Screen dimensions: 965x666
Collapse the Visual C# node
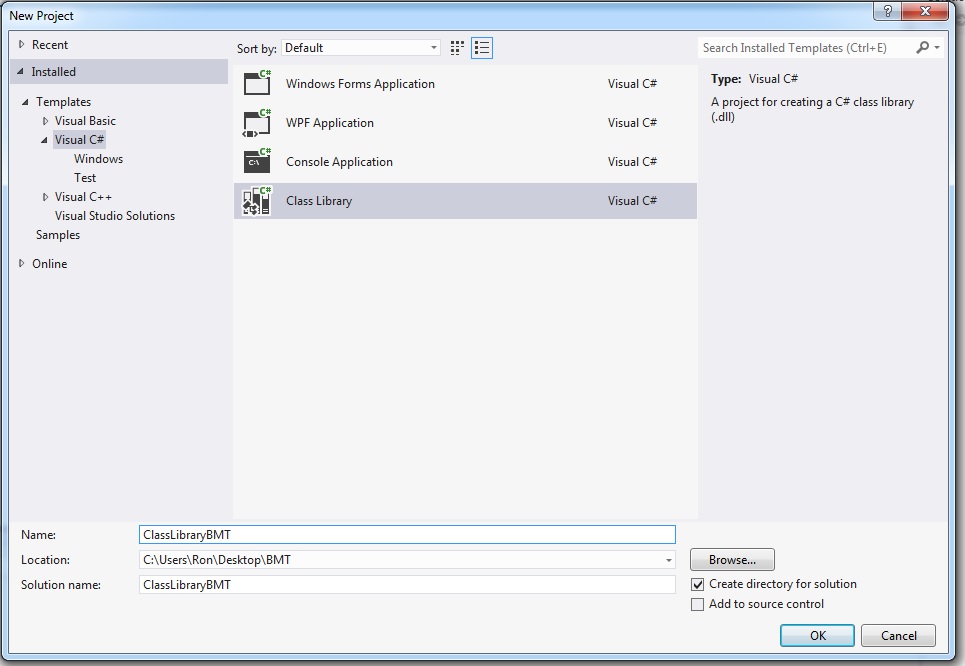[44, 140]
